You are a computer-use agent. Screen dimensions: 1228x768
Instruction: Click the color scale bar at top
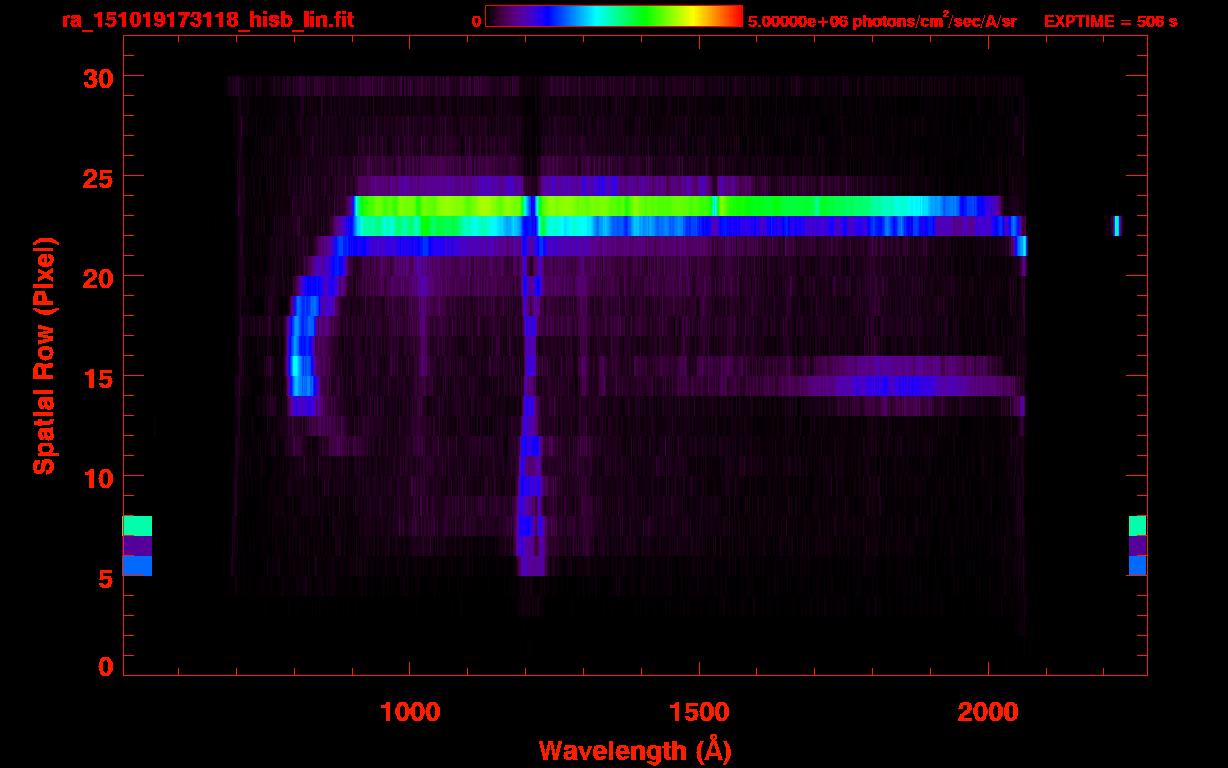pyautogui.click(x=614, y=16)
